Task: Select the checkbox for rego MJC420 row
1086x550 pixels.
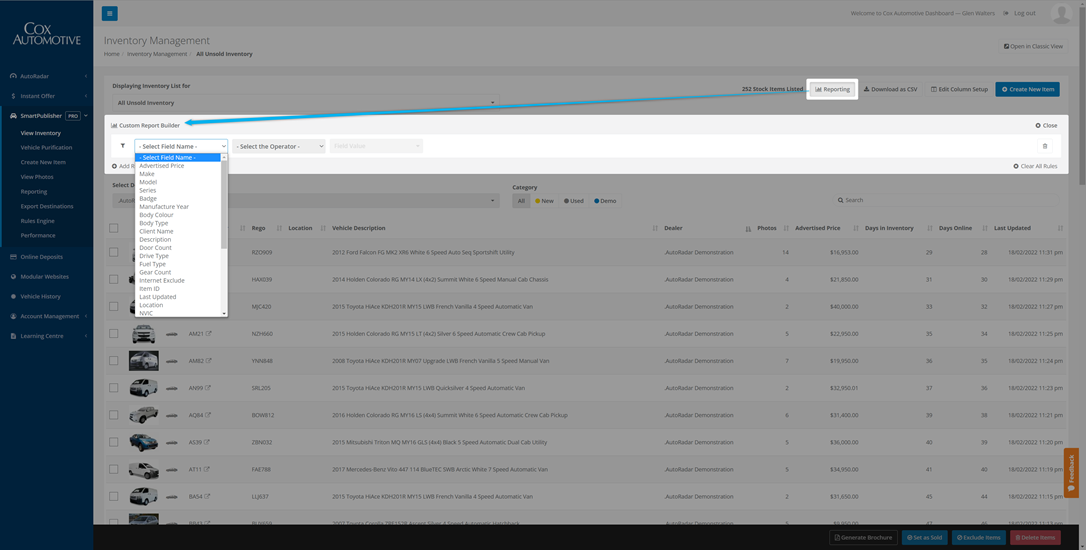Action: pos(114,306)
